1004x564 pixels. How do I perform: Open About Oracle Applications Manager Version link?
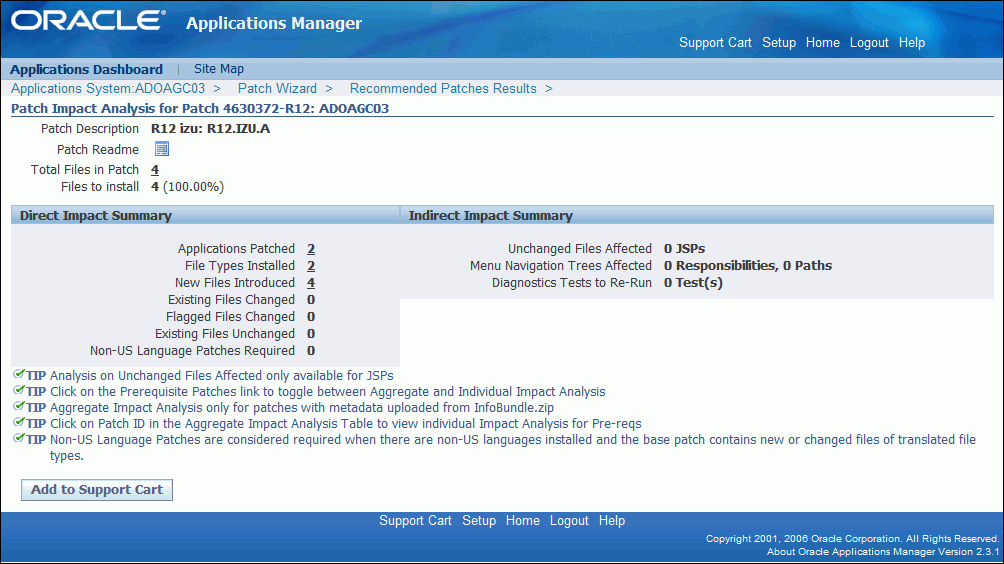tap(883, 552)
